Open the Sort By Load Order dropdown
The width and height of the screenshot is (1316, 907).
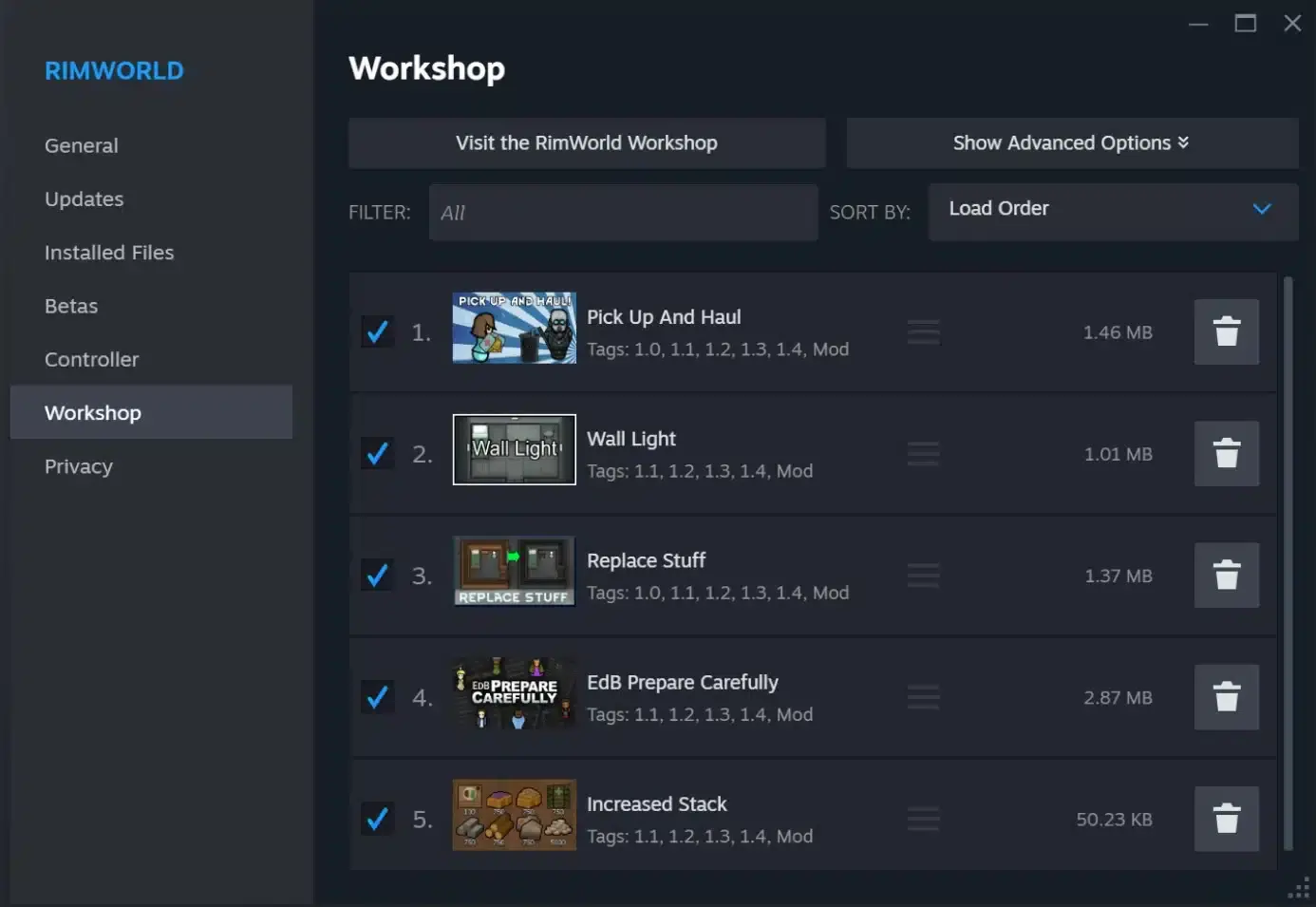point(1113,211)
